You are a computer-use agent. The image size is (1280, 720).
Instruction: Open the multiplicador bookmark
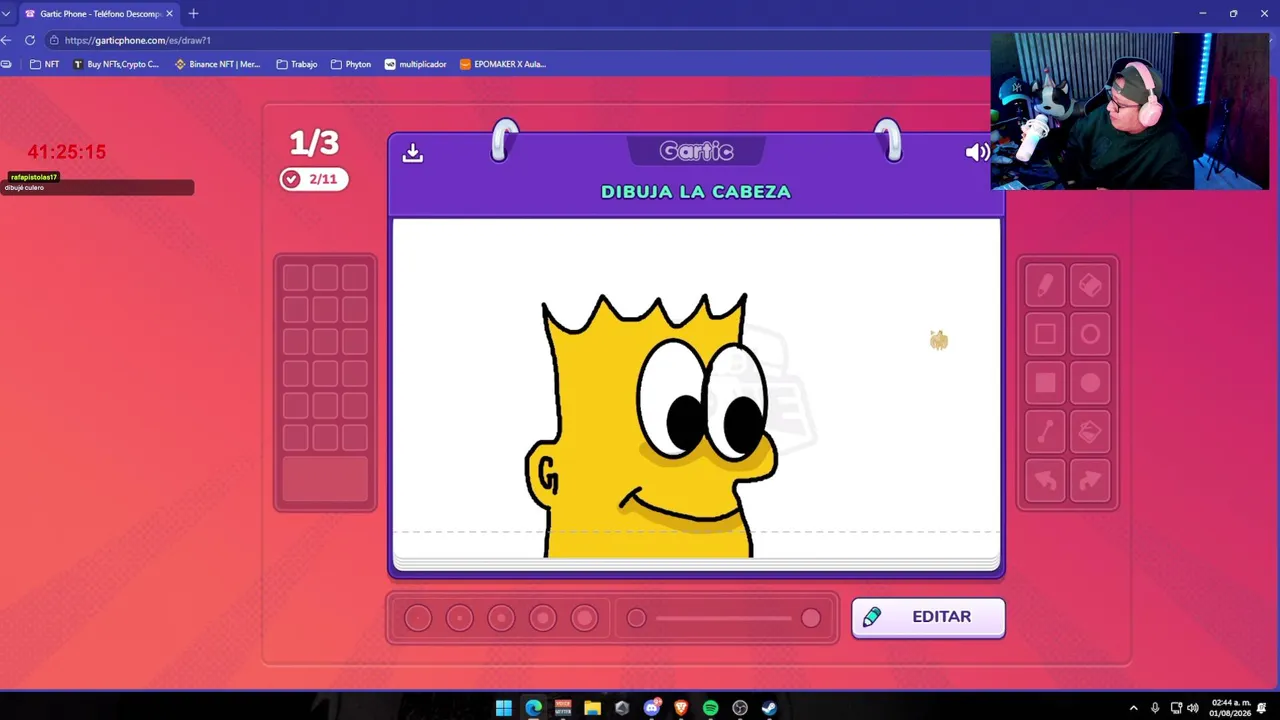(x=416, y=64)
